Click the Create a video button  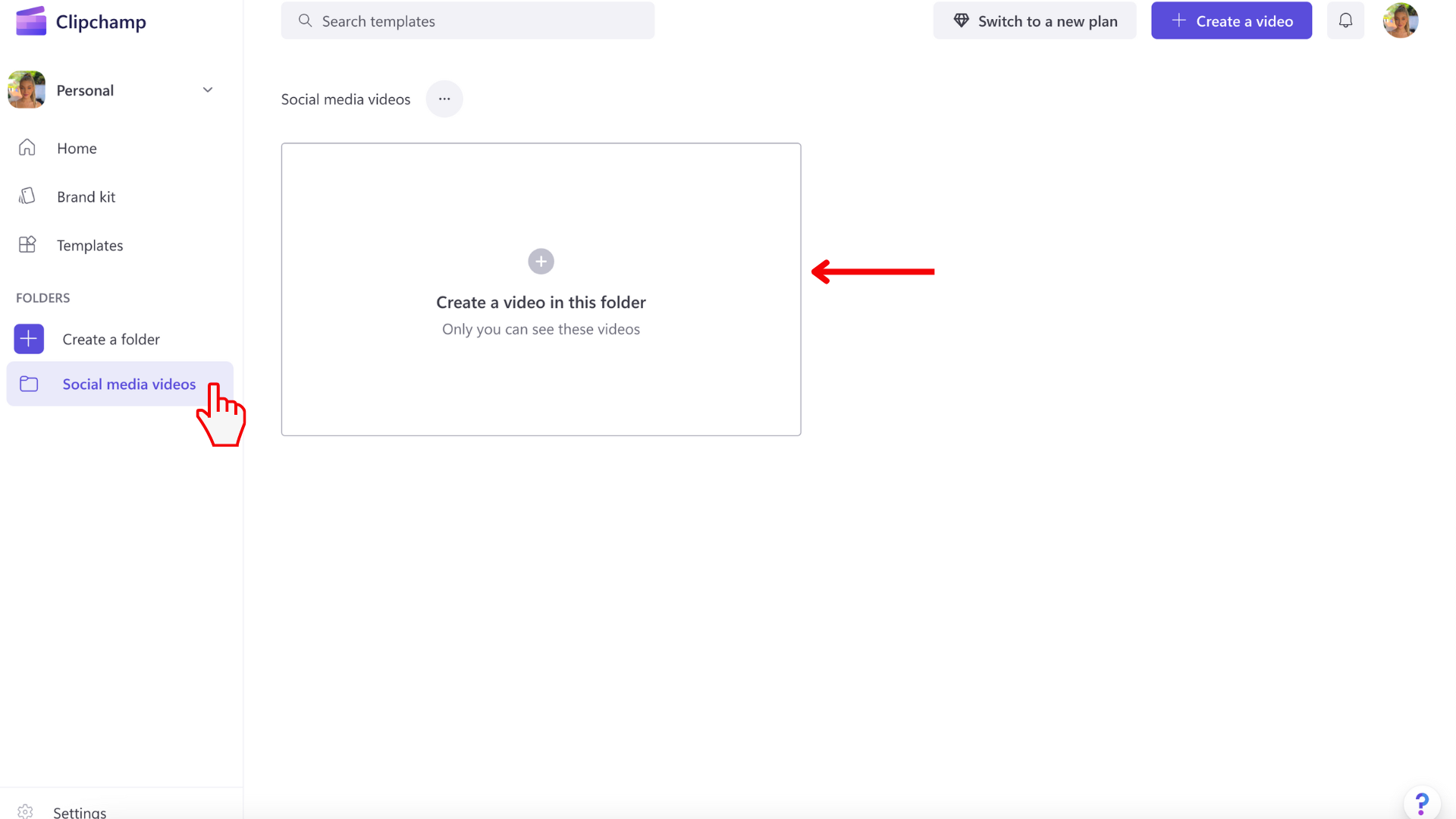(1231, 21)
